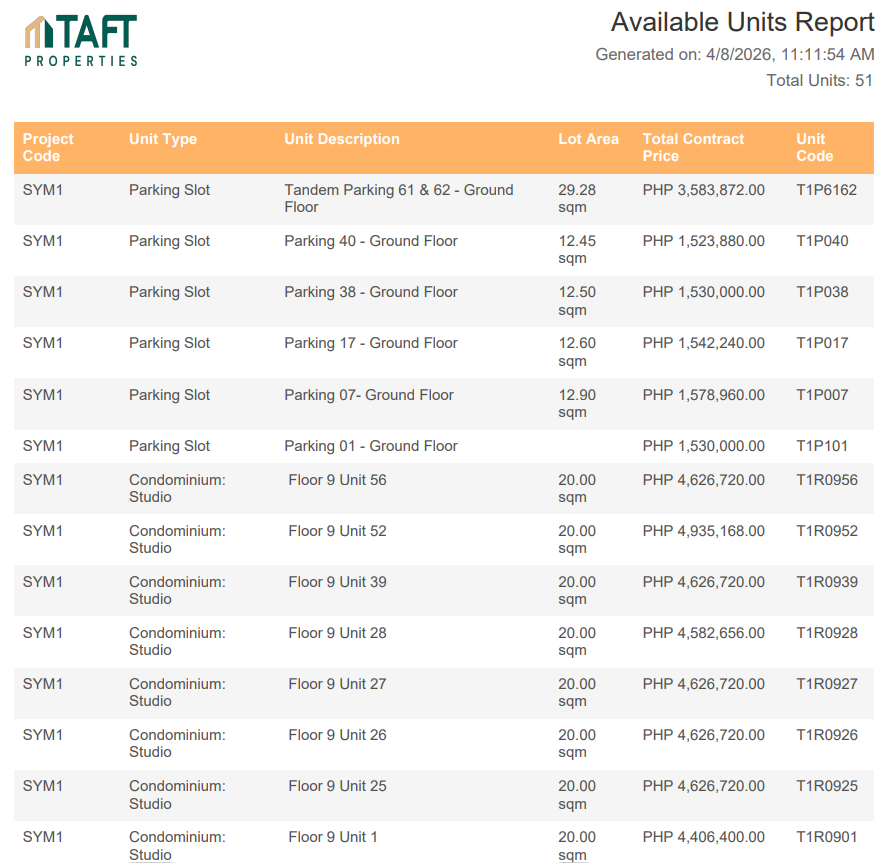Click the price PHP 4,935,168.00
The height and width of the screenshot is (863, 896).
click(703, 531)
